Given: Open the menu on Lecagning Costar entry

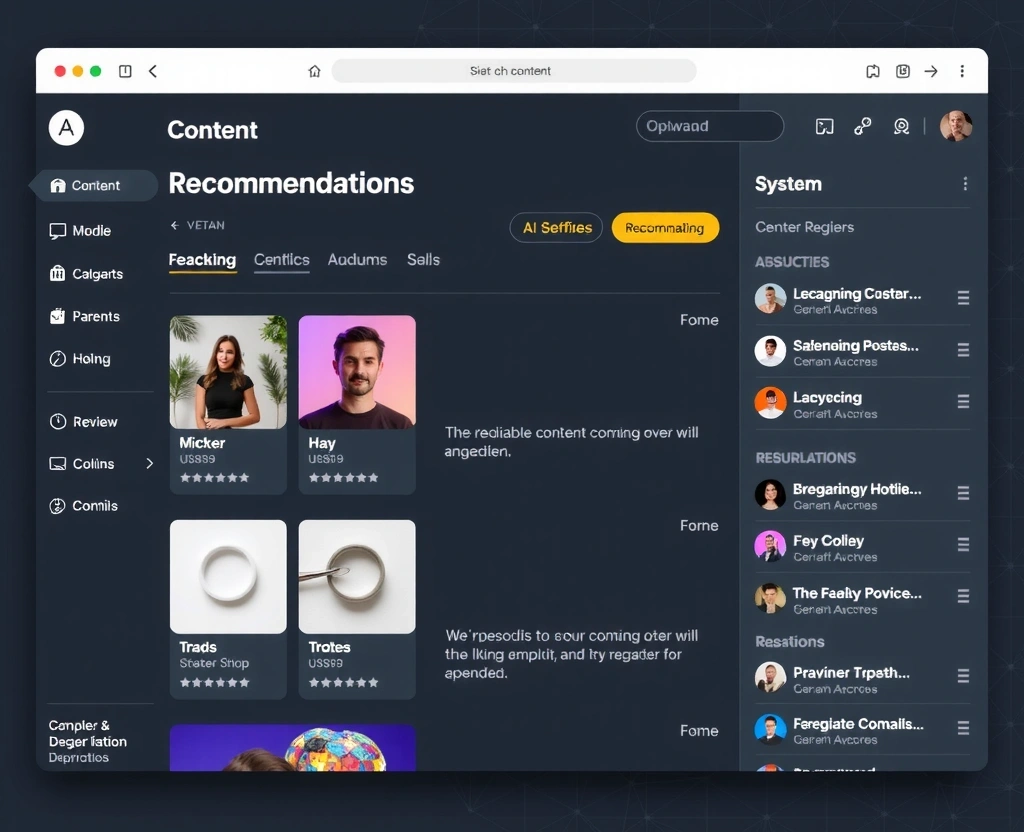Looking at the screenshot, I should tap(964, 297).
